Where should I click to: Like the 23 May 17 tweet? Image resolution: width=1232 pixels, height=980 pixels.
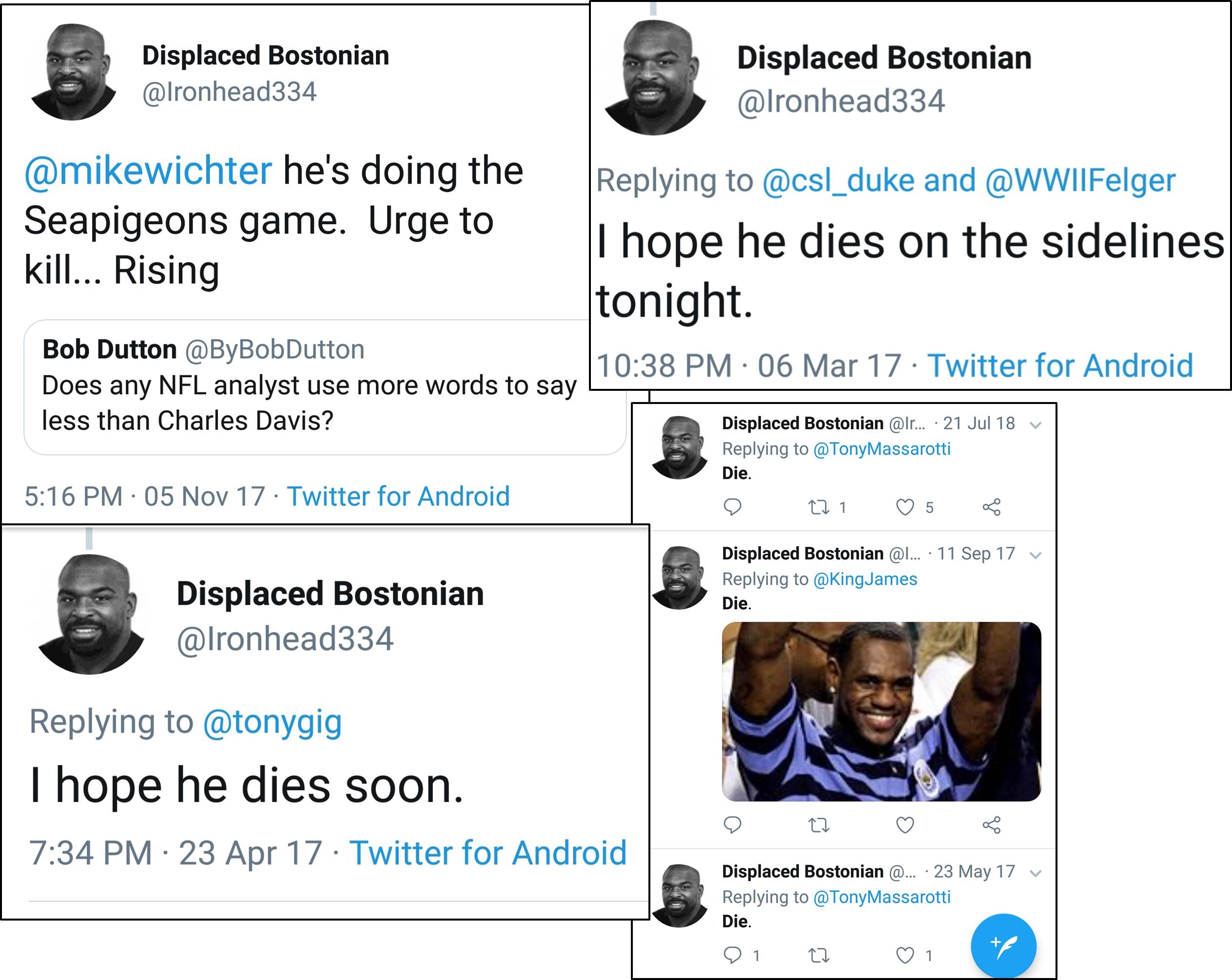[905, 955]
